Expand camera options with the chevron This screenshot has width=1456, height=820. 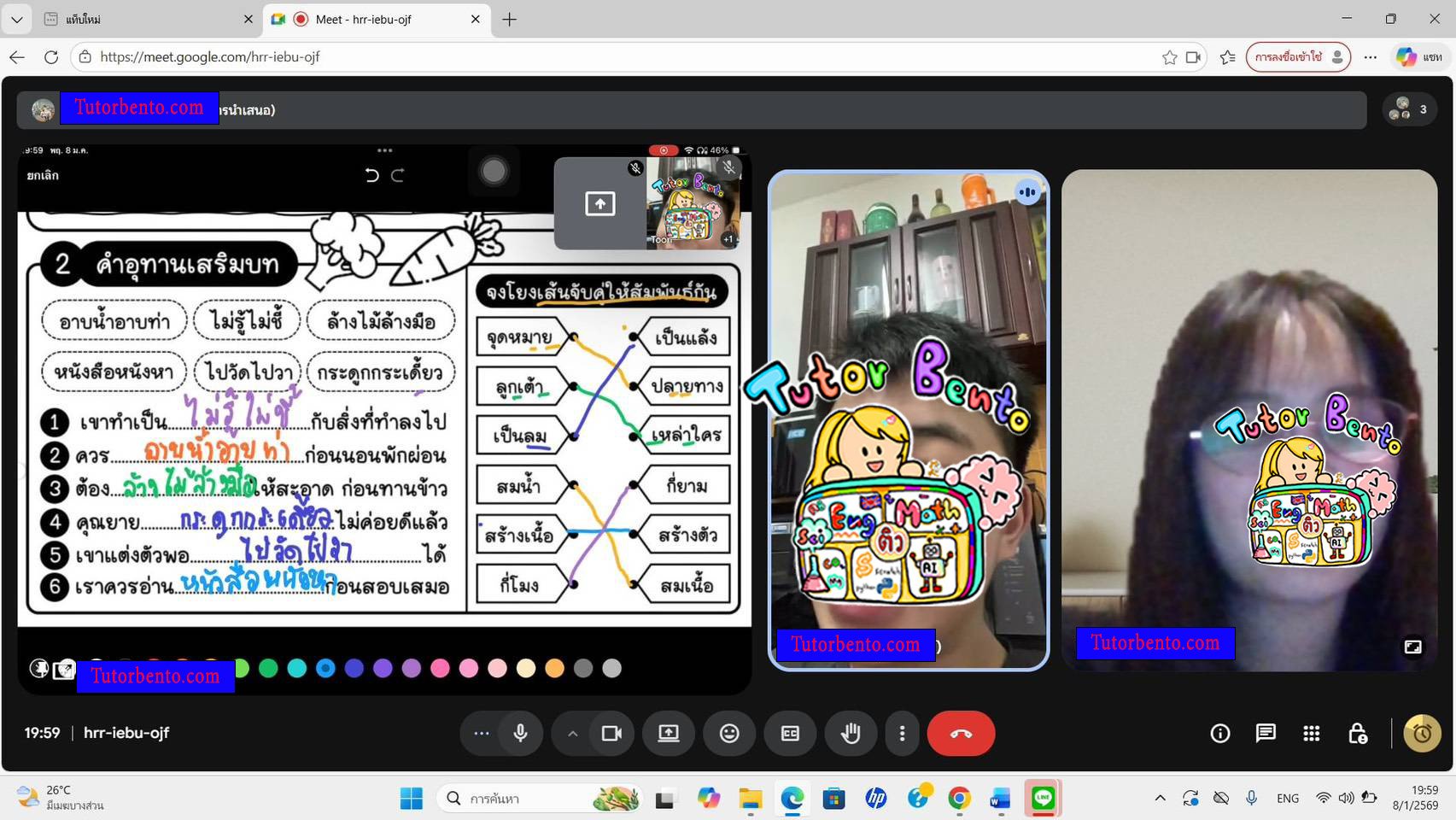pos(572,733)
